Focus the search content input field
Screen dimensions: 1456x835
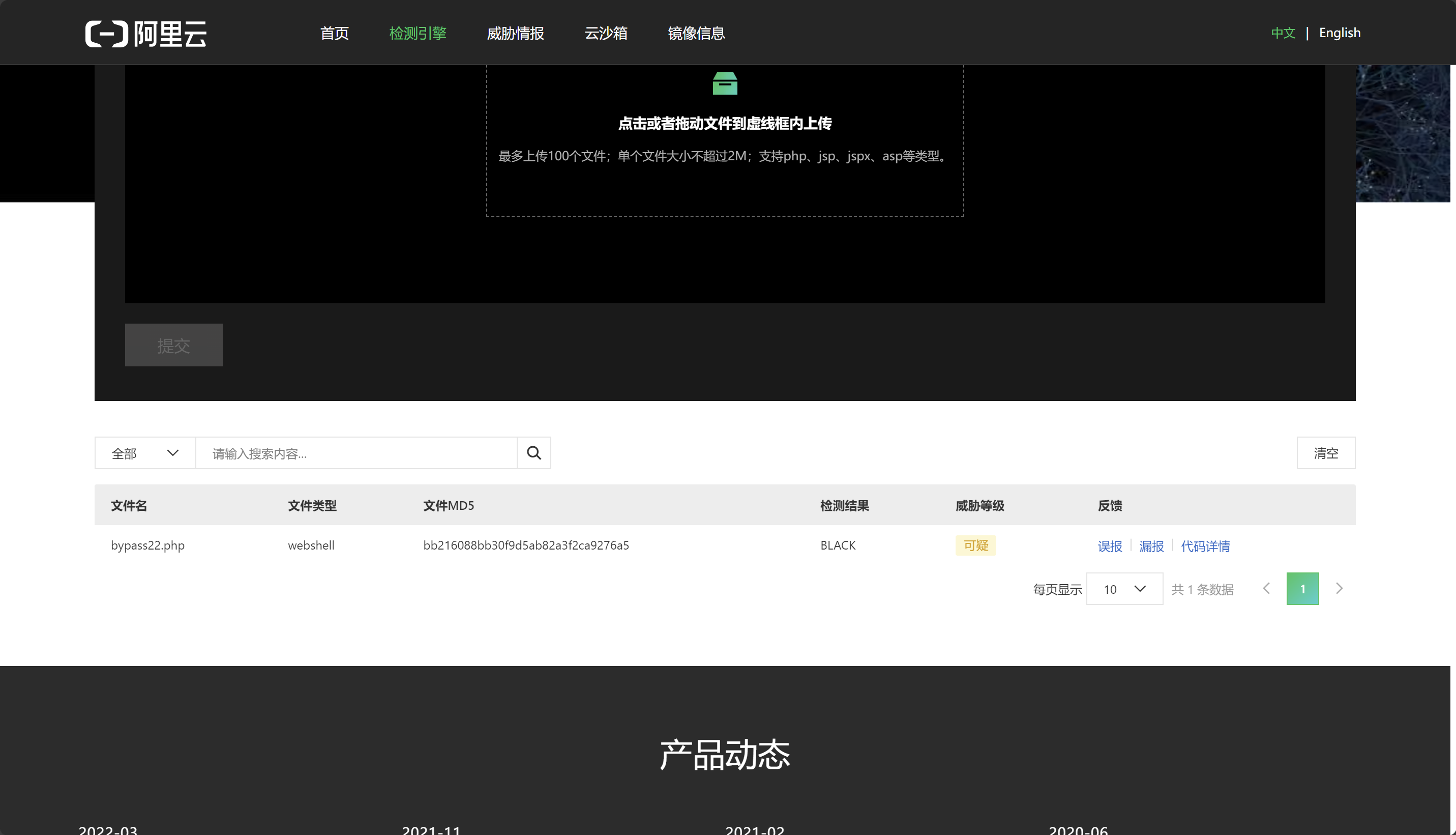(x=356, y=453)
